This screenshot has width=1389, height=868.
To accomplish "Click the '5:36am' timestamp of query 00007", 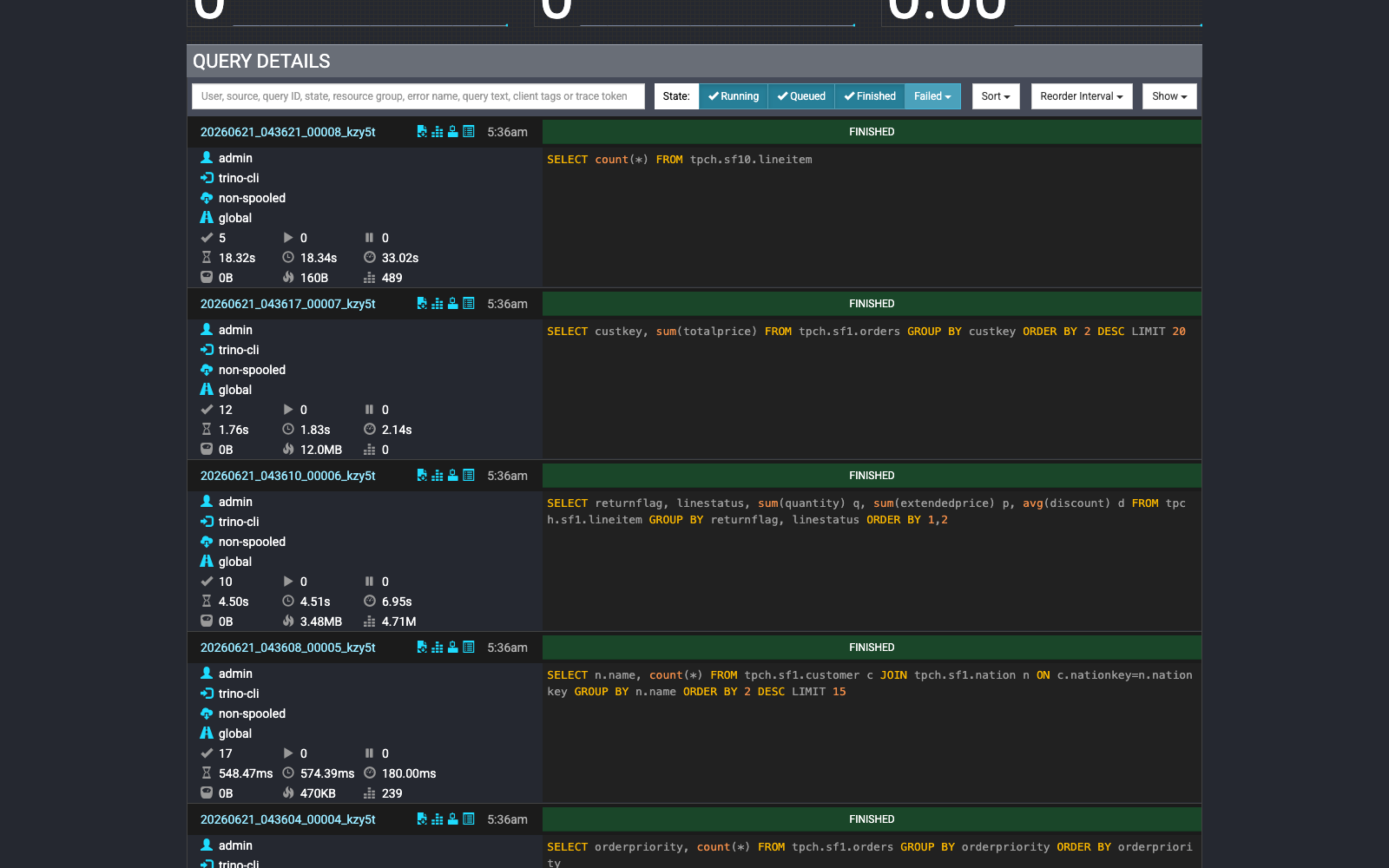I will click(x=507, y=304).
